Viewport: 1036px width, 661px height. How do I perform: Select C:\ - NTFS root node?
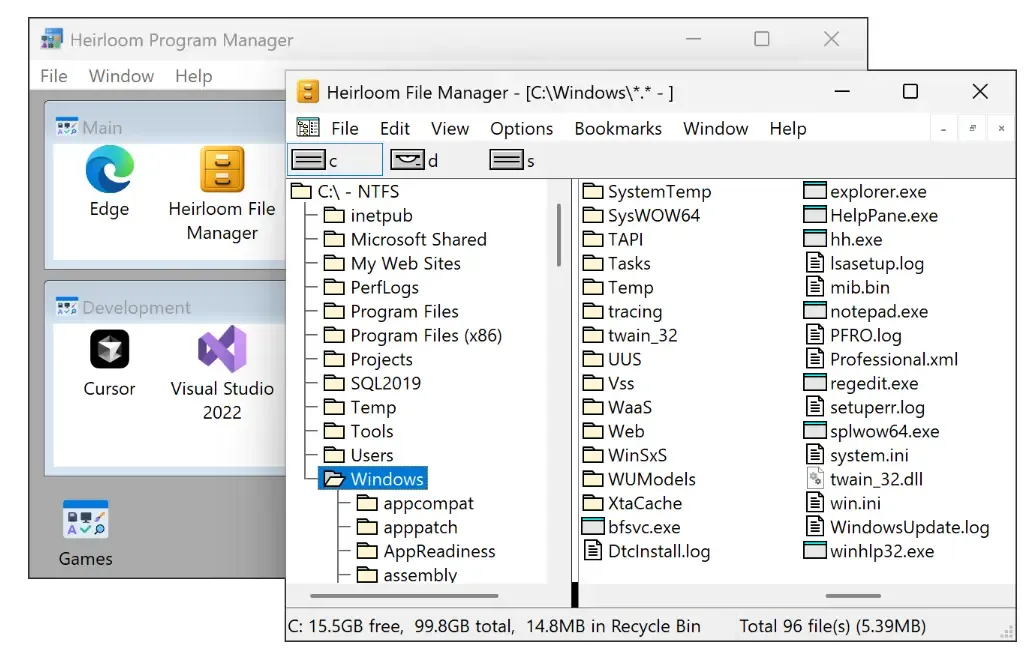(x=346, y=191)
